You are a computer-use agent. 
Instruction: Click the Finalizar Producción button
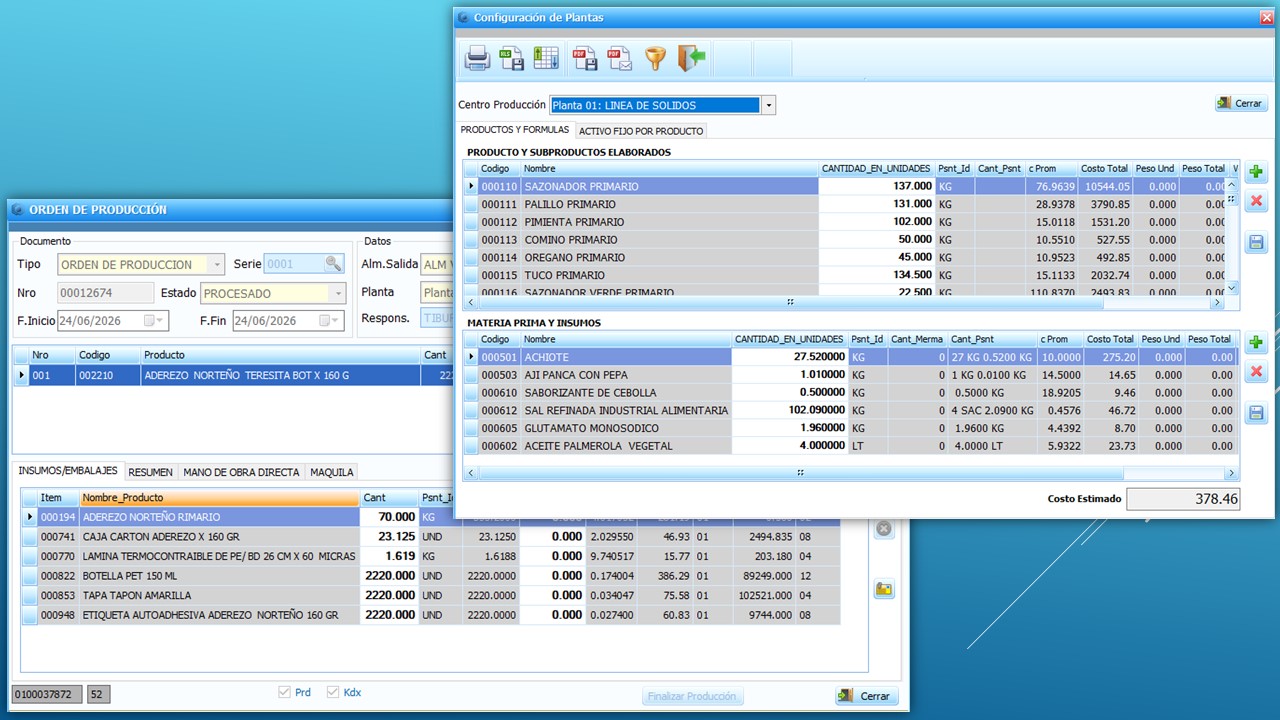point(692,696)
